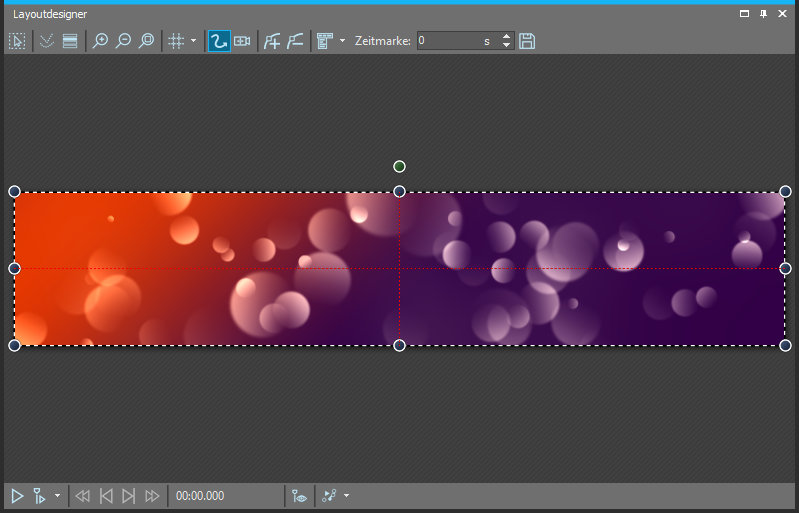
Task: Toggle the motion path mode button
Action: [218, 41]
